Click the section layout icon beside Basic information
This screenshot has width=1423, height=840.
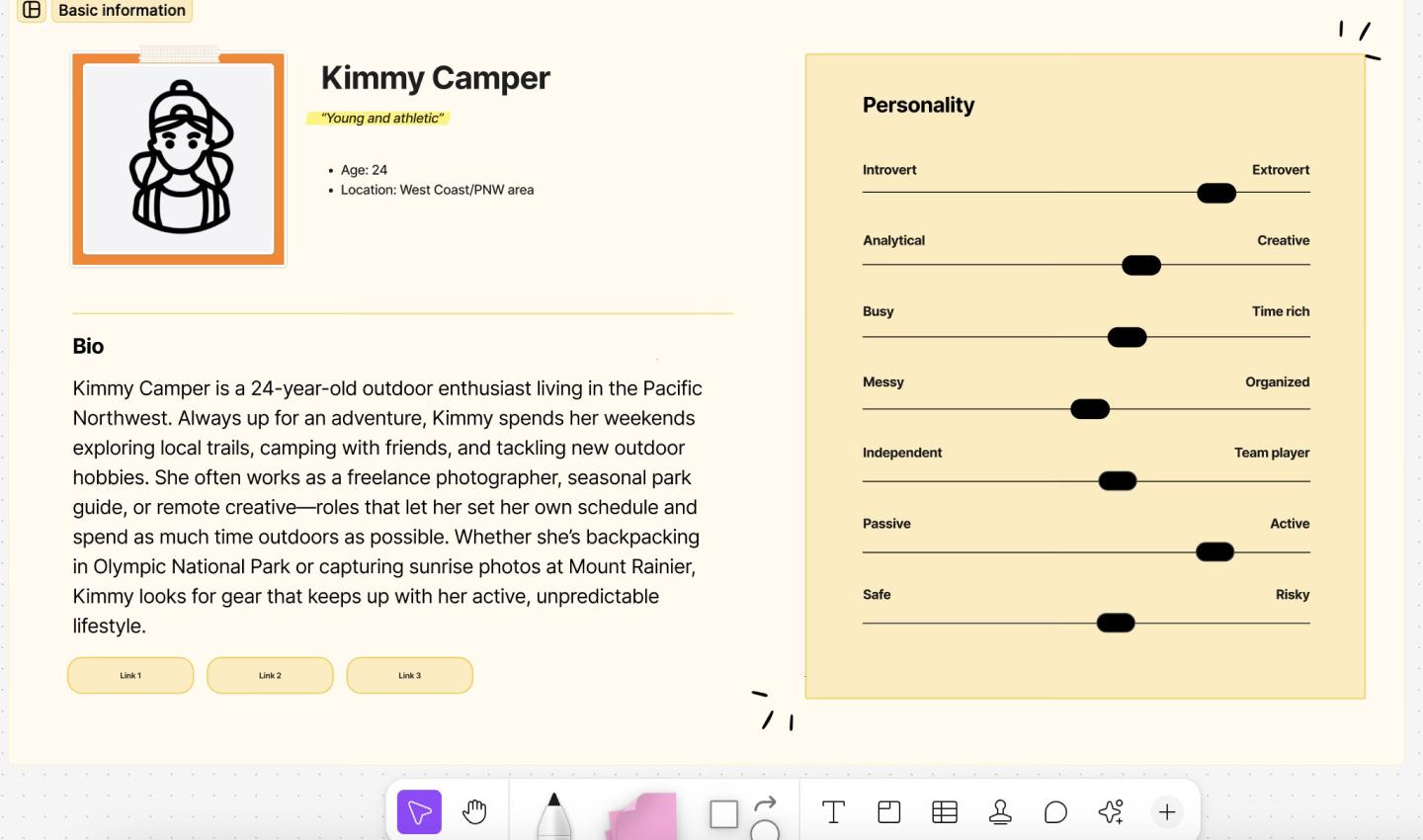pyautogui.click(x=33, y=11)
